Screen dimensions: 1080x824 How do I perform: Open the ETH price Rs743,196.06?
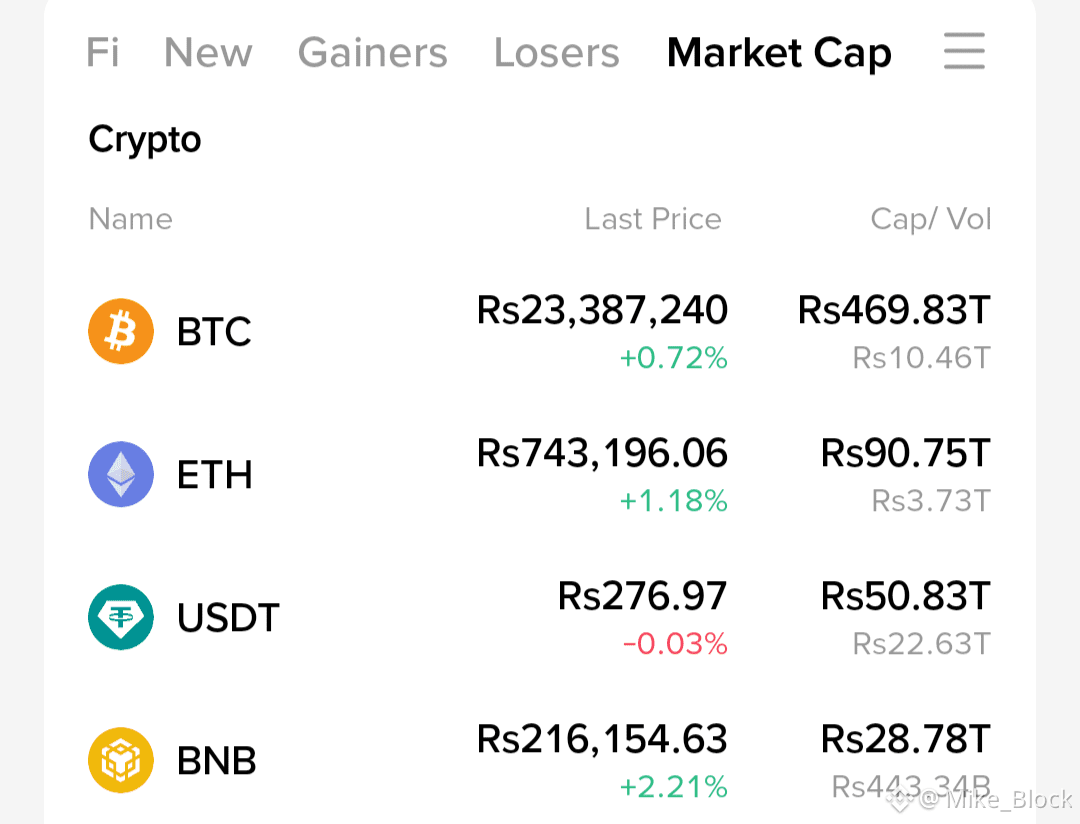603,453
